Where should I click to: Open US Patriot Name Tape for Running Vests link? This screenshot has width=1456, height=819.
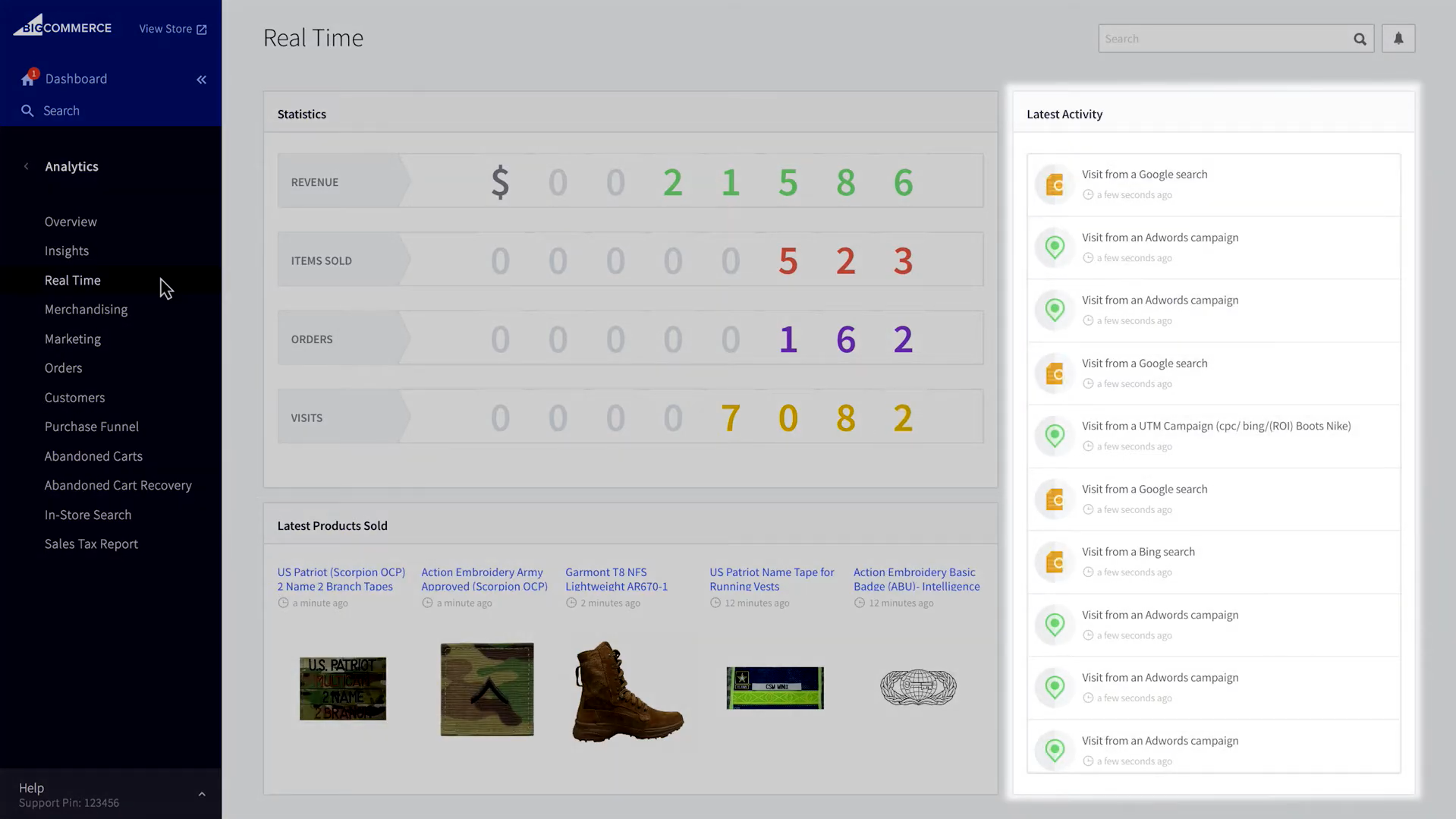(772, 579)
